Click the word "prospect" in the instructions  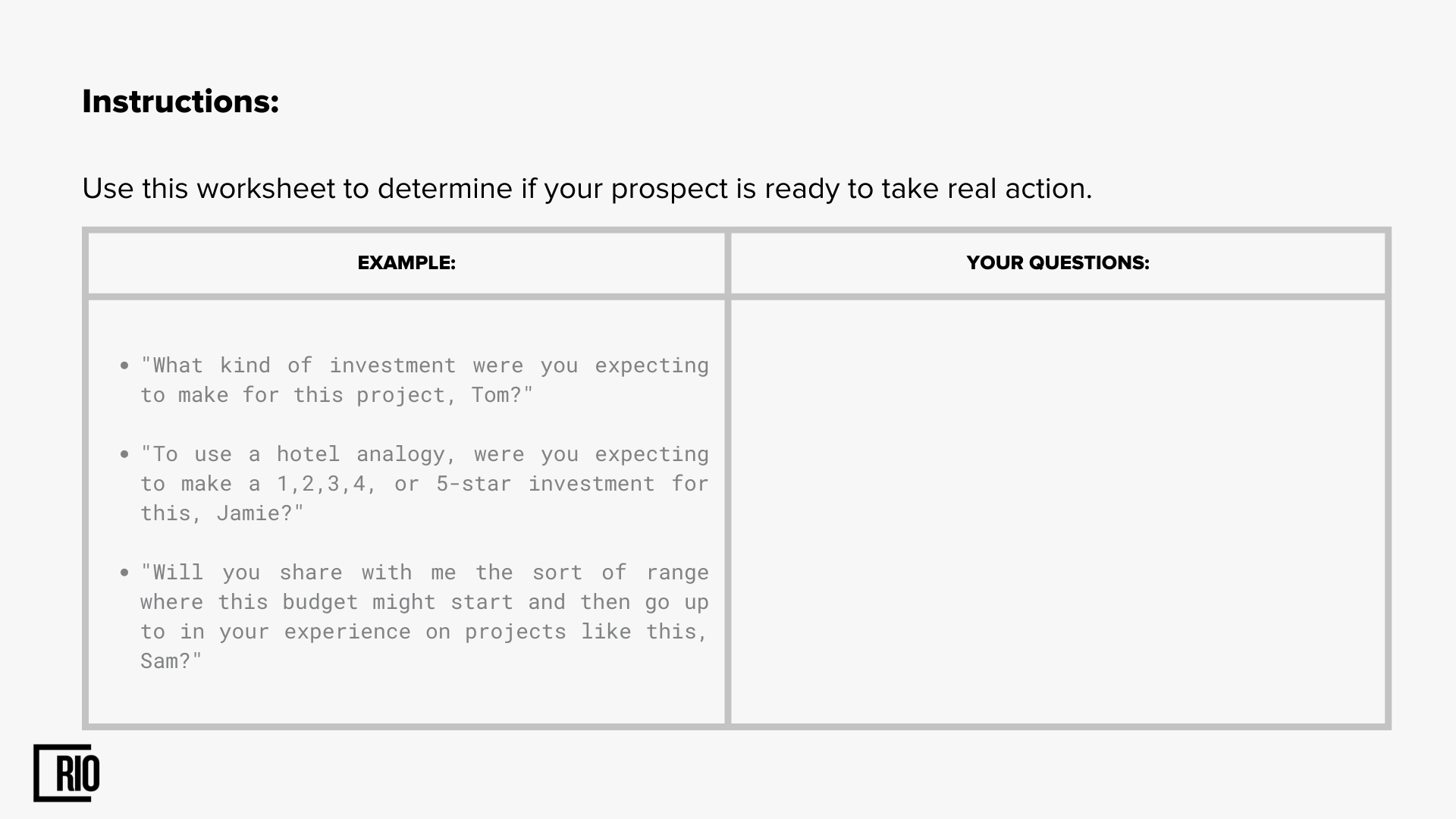coord(670,190)
